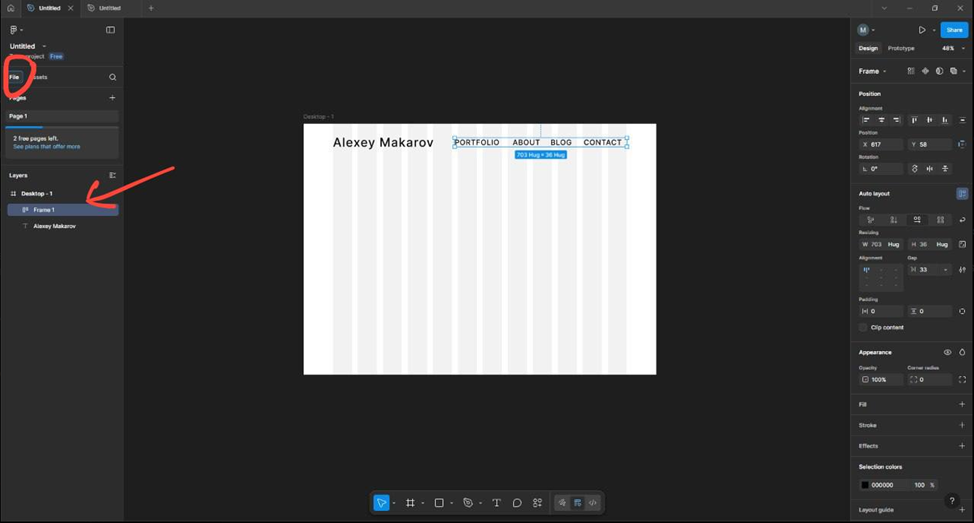Image resolution: width=974 pixels, height=523 pixels.
Task: Toggle Dev Mode in the bottom toolbar
Action: click(x=593, y=503)
